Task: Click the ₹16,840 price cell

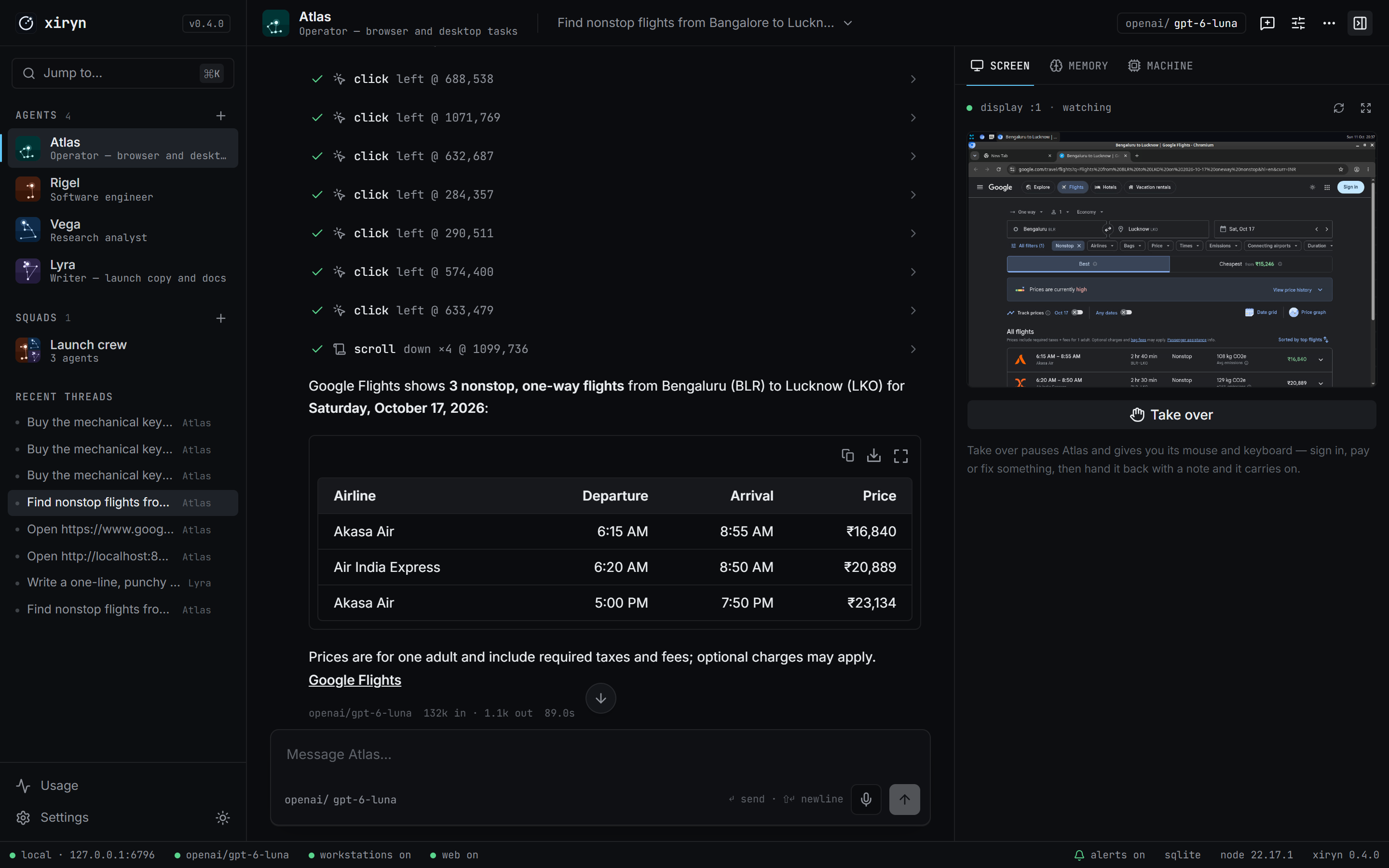Action: (x=871, y=531)
